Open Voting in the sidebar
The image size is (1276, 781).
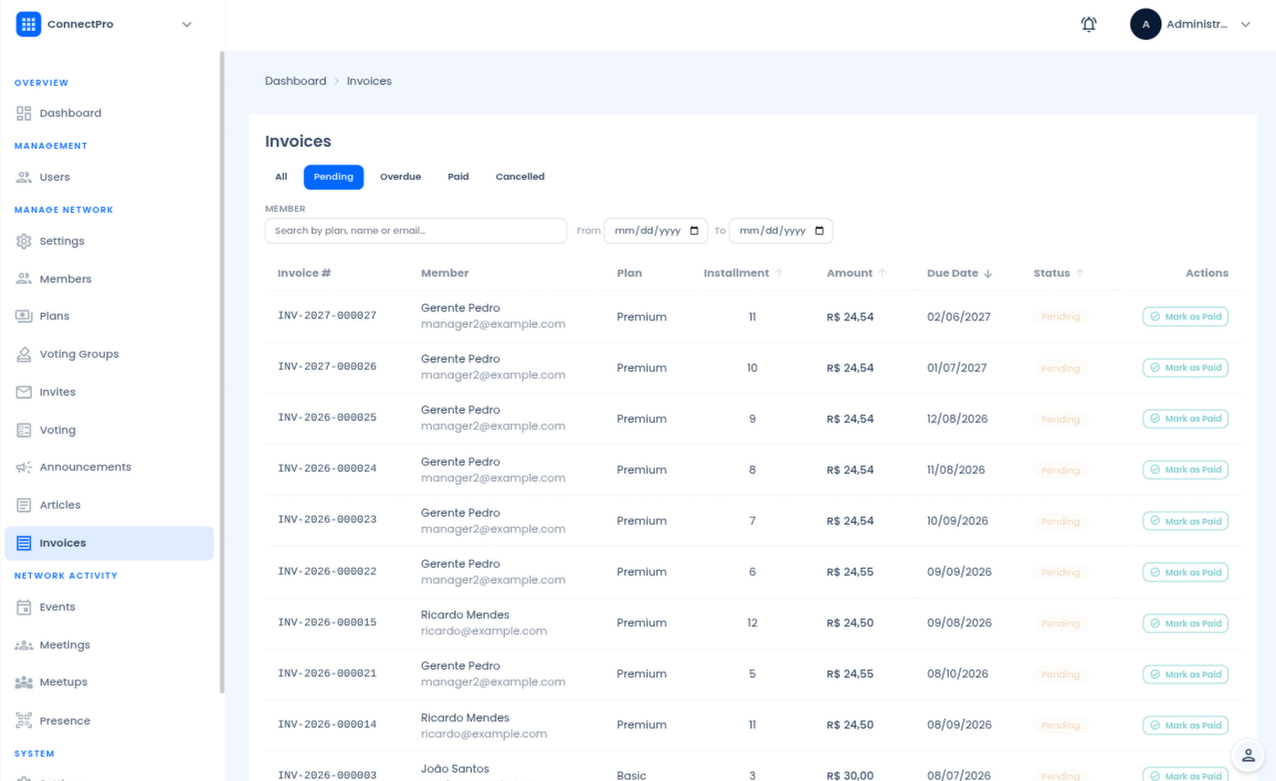[110, 430]
